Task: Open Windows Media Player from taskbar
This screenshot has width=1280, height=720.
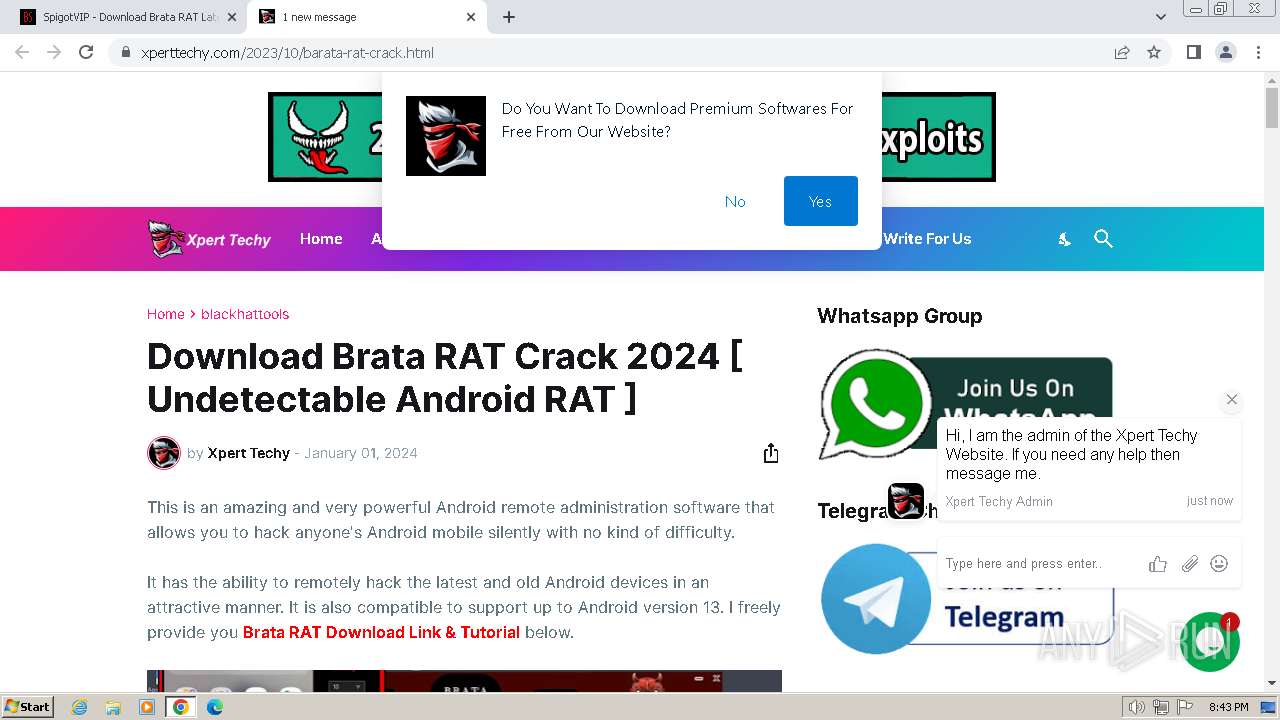Action: pyautogui.click(x=147, y=707)
